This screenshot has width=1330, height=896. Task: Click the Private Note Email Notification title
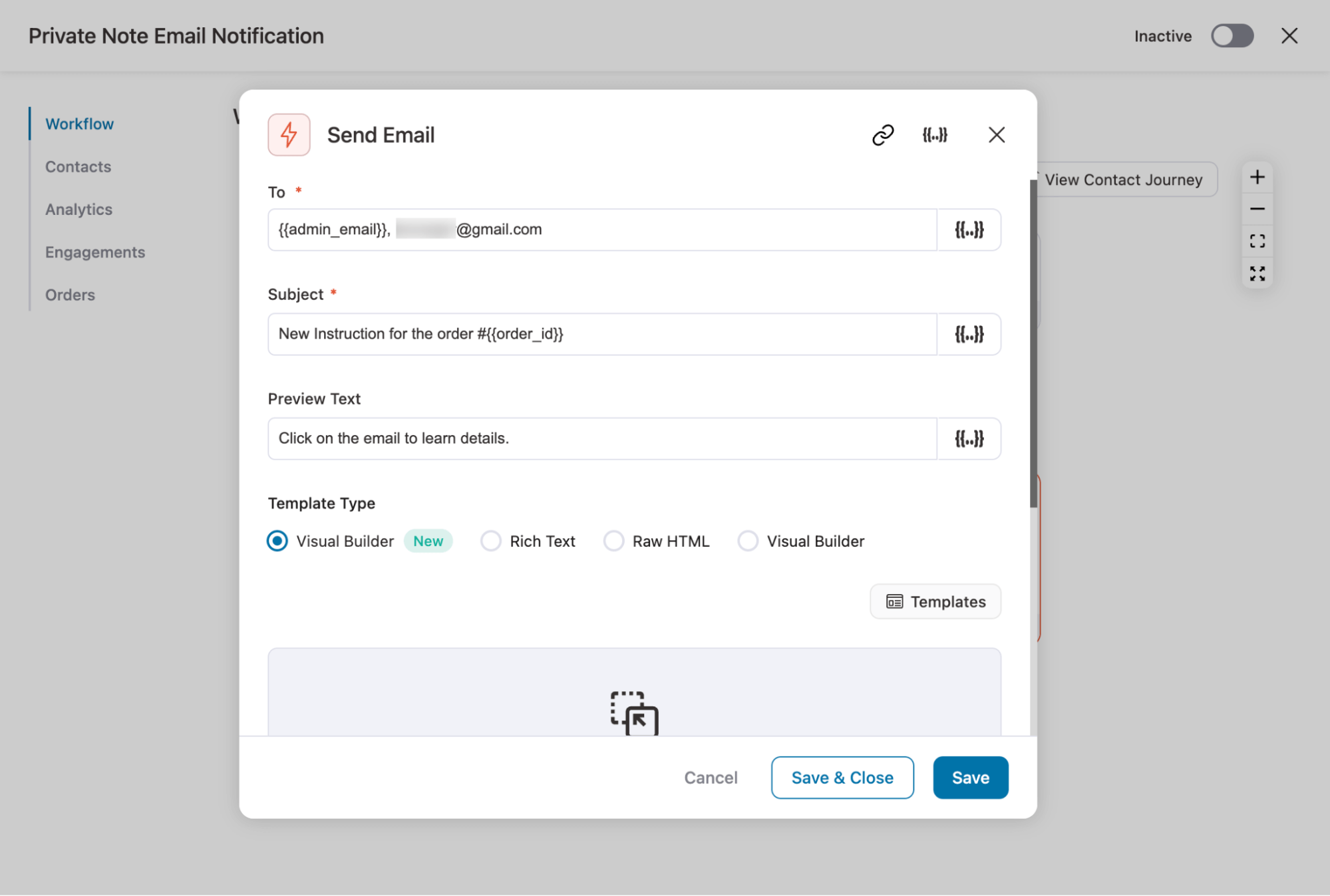click(x=176, y=36)
